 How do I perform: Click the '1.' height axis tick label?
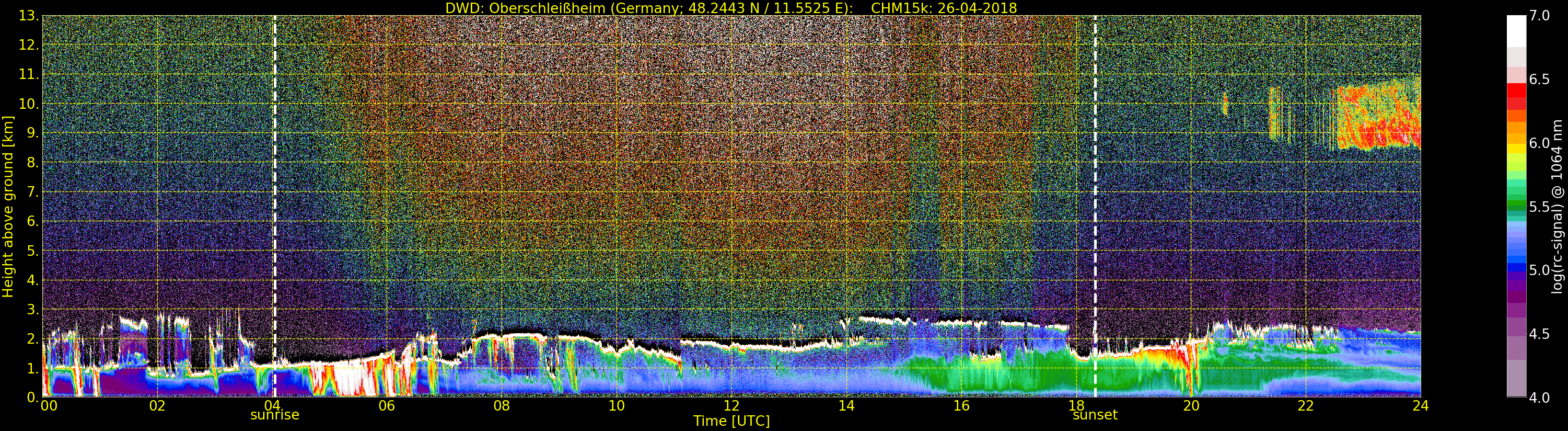coord(33,368)
